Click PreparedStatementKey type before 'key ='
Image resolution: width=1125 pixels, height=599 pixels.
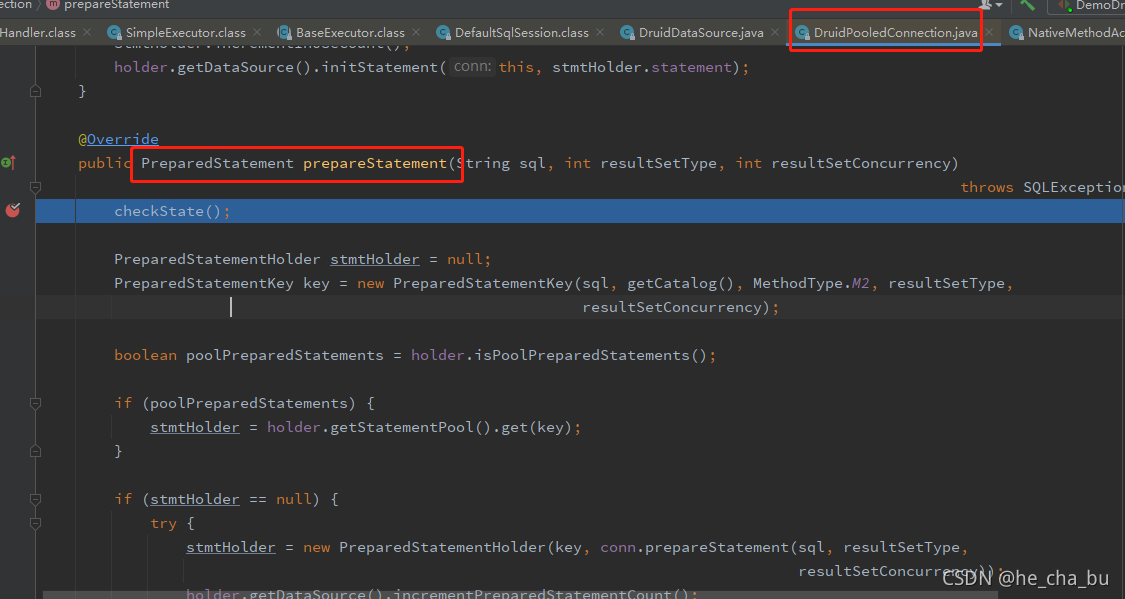click(x=204, y=283)
